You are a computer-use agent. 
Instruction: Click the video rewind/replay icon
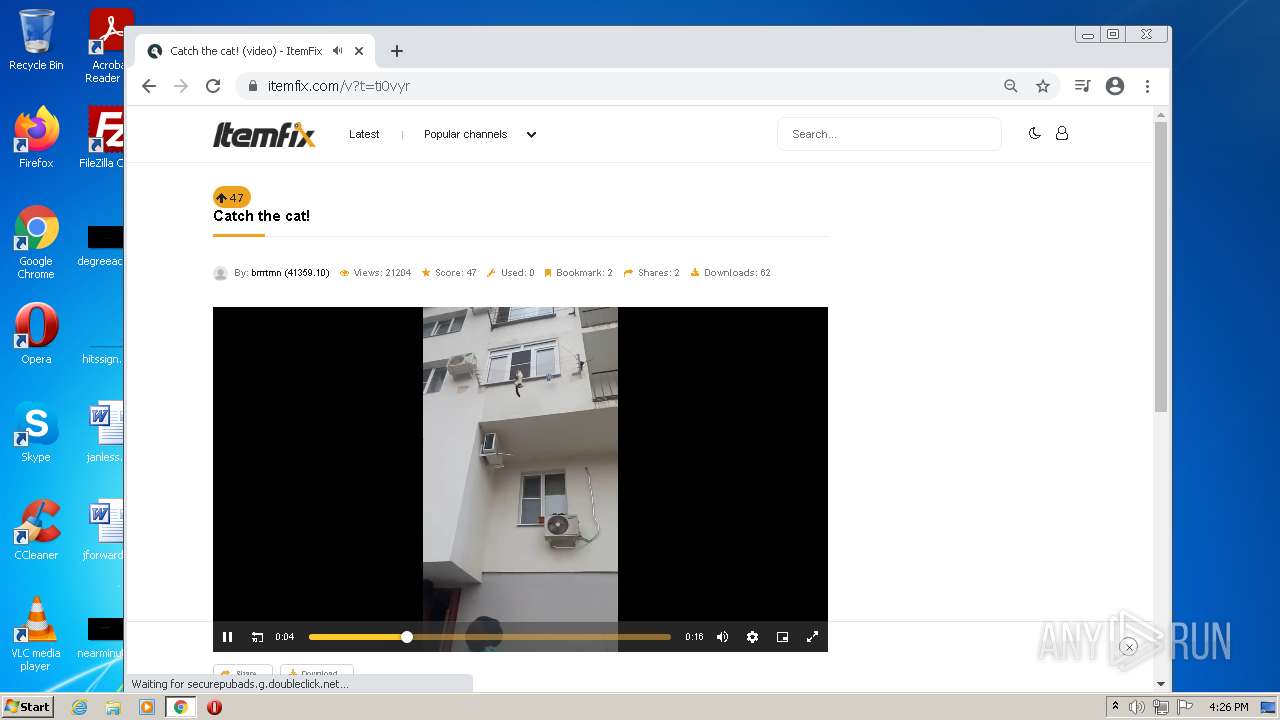point(257,637)
